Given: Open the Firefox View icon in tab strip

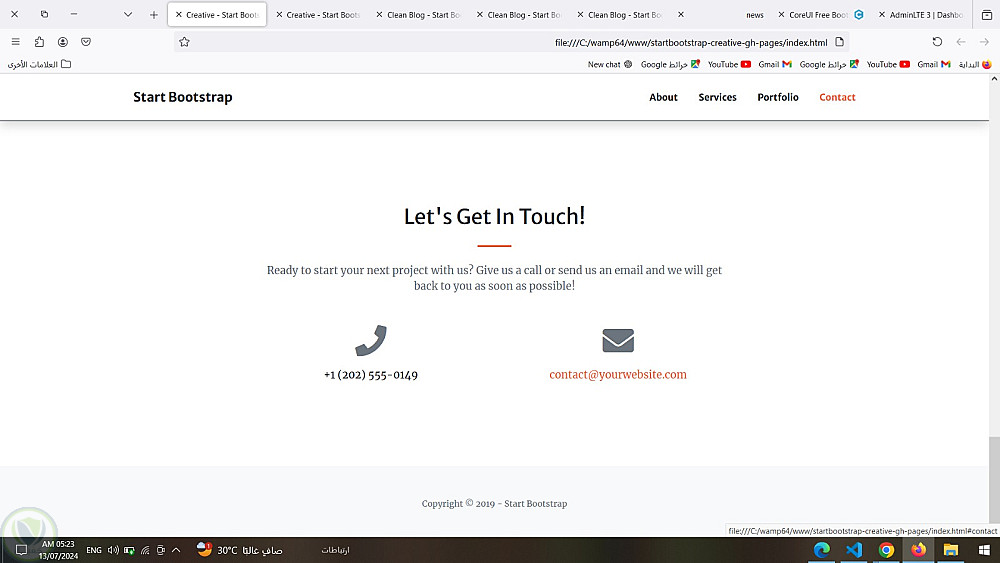Looking at the screenshot, I should click(x=987, y=15).
